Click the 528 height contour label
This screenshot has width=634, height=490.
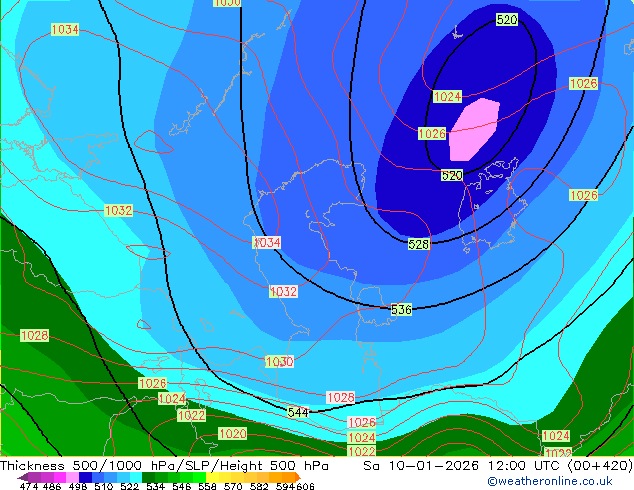tap(418, 244)
